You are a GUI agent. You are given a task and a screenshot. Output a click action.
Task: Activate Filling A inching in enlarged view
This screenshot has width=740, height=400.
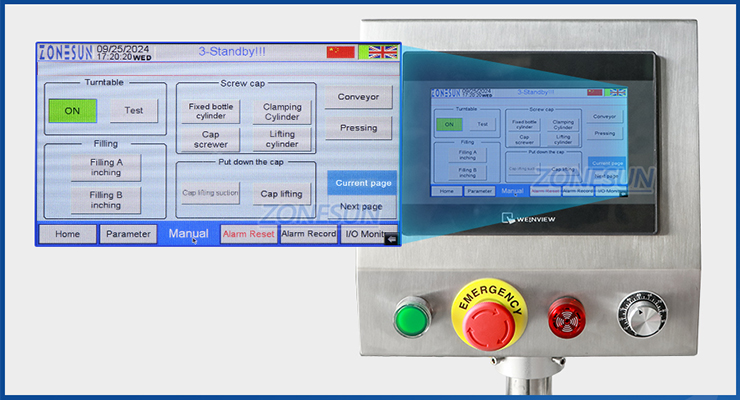(x=106, y=167)
